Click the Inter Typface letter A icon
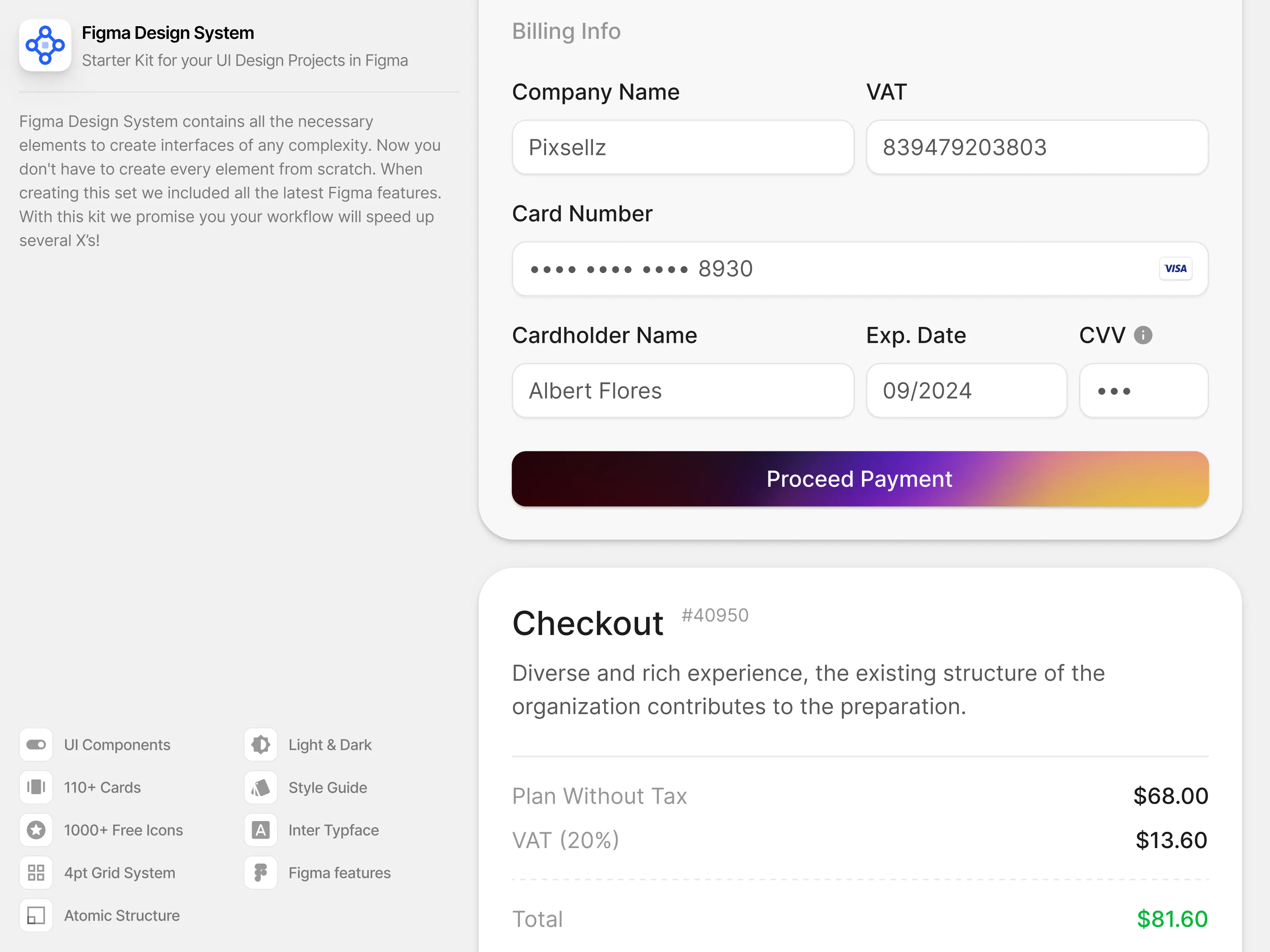The height and width of the screenshot is (952, 1270). coord(261,830)
